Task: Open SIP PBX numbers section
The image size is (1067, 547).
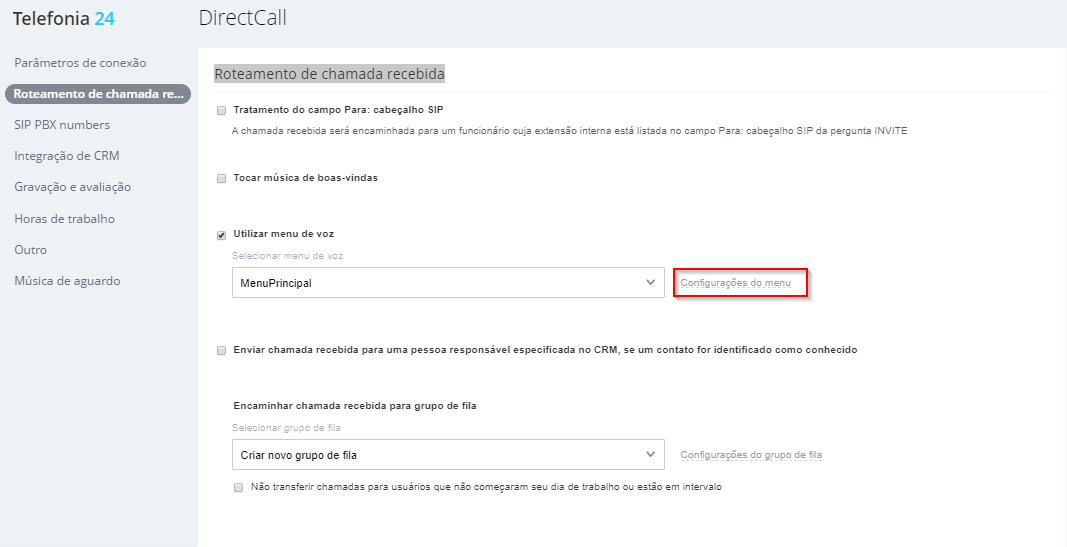Action: coord(62,125)
